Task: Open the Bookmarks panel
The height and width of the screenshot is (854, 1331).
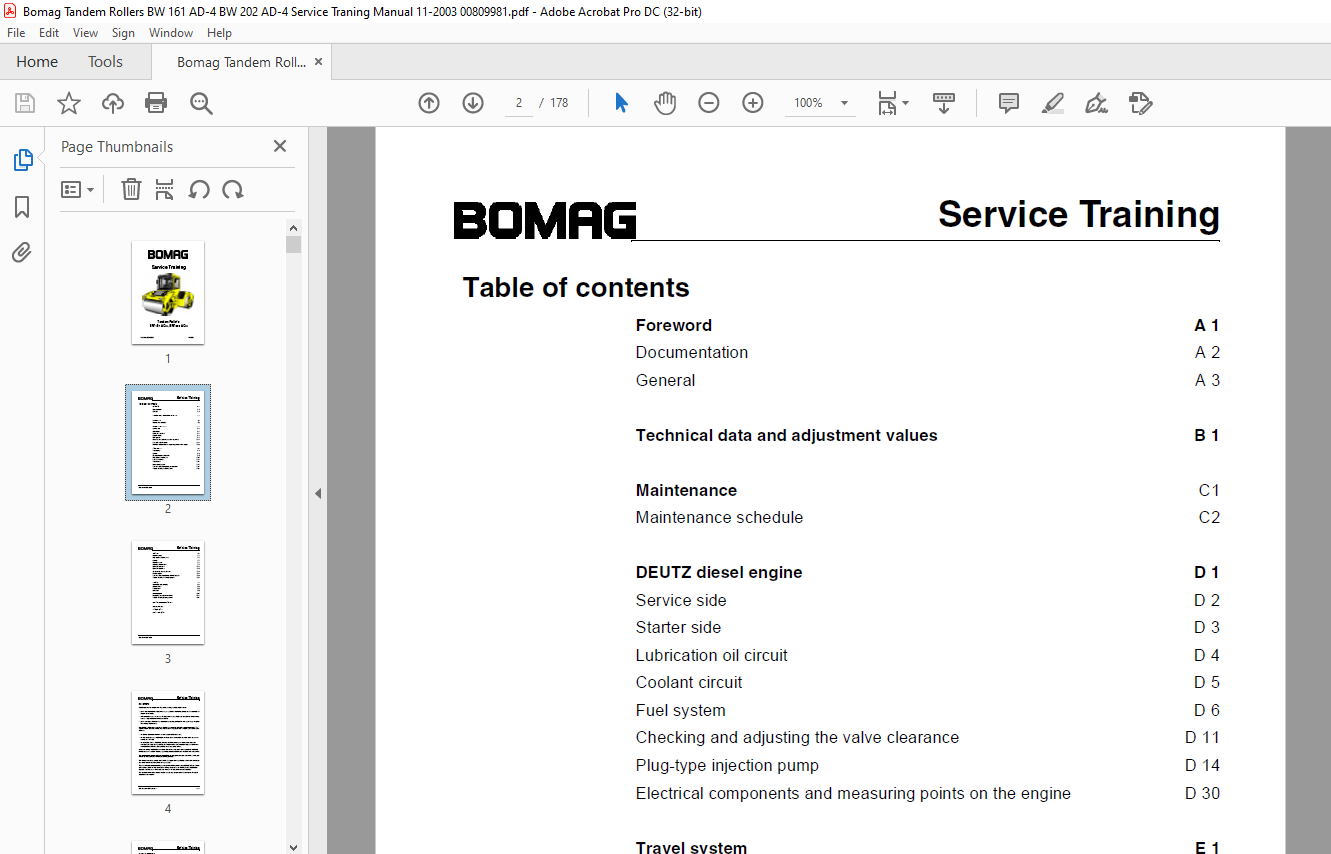Action: pos(22,207)
